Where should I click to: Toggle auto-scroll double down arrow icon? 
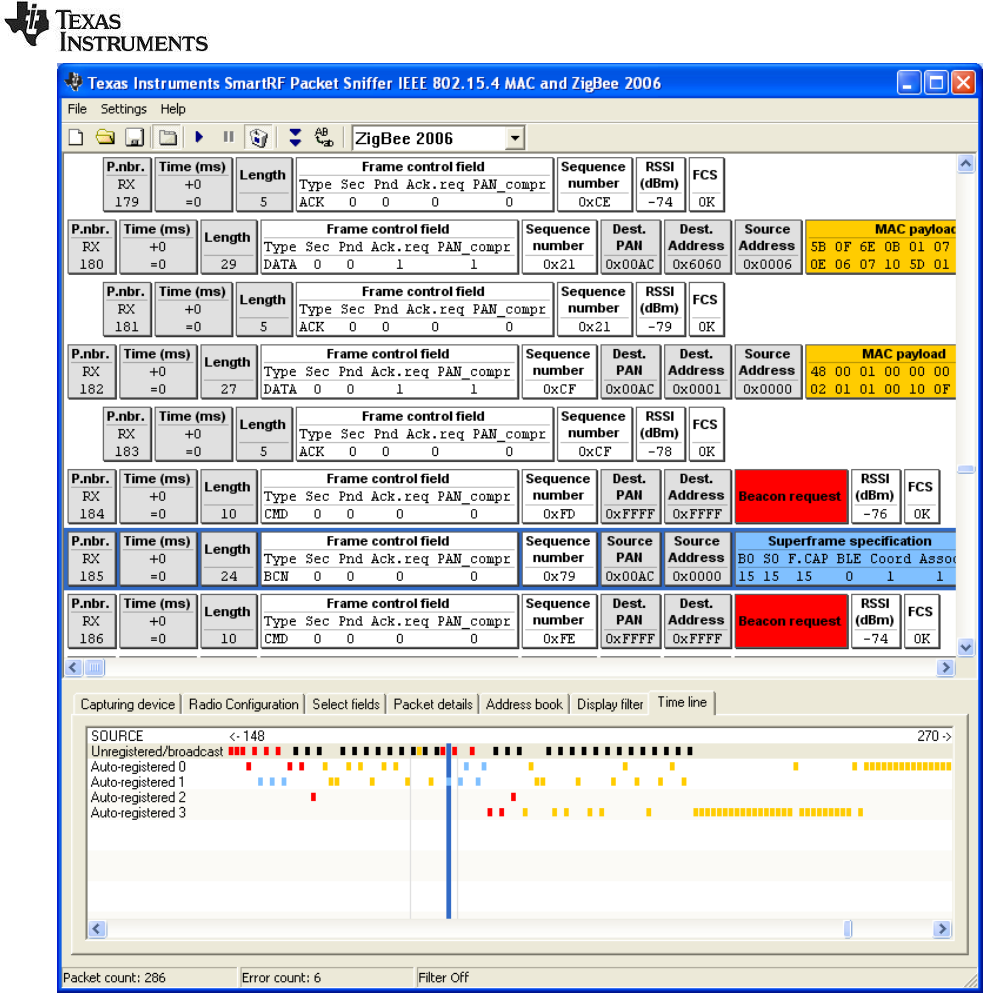pos(295,137)
